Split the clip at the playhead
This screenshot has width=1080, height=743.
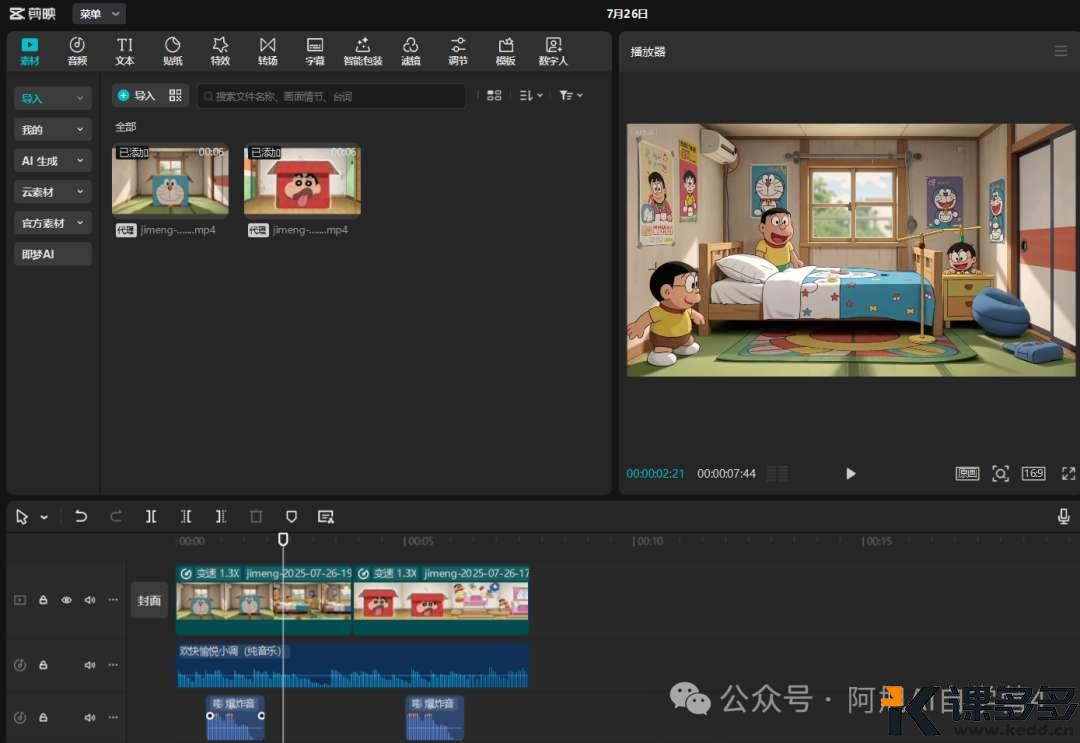coord(151,516)
